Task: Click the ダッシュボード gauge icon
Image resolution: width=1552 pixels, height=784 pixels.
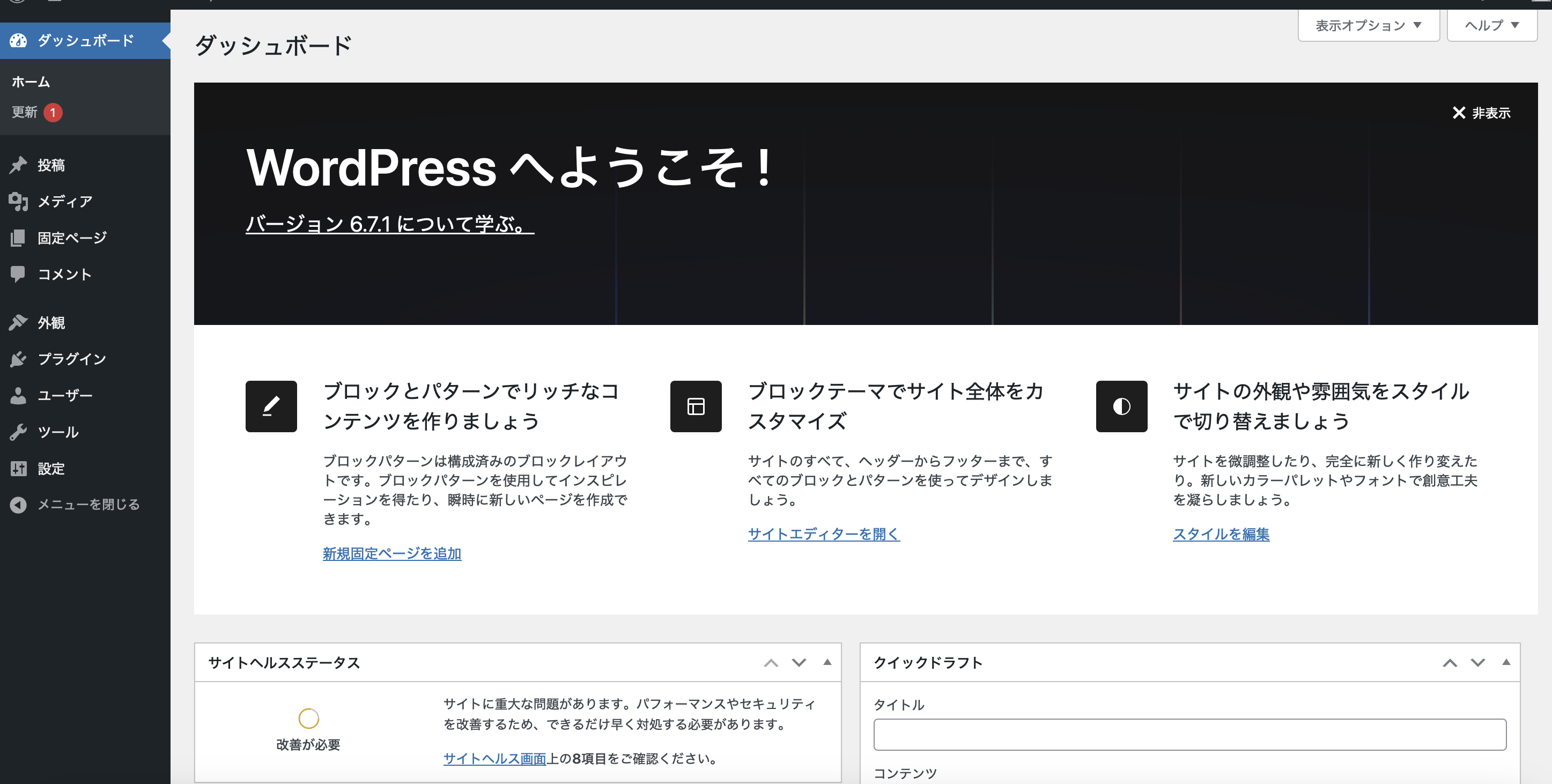Action: point(19,40)
